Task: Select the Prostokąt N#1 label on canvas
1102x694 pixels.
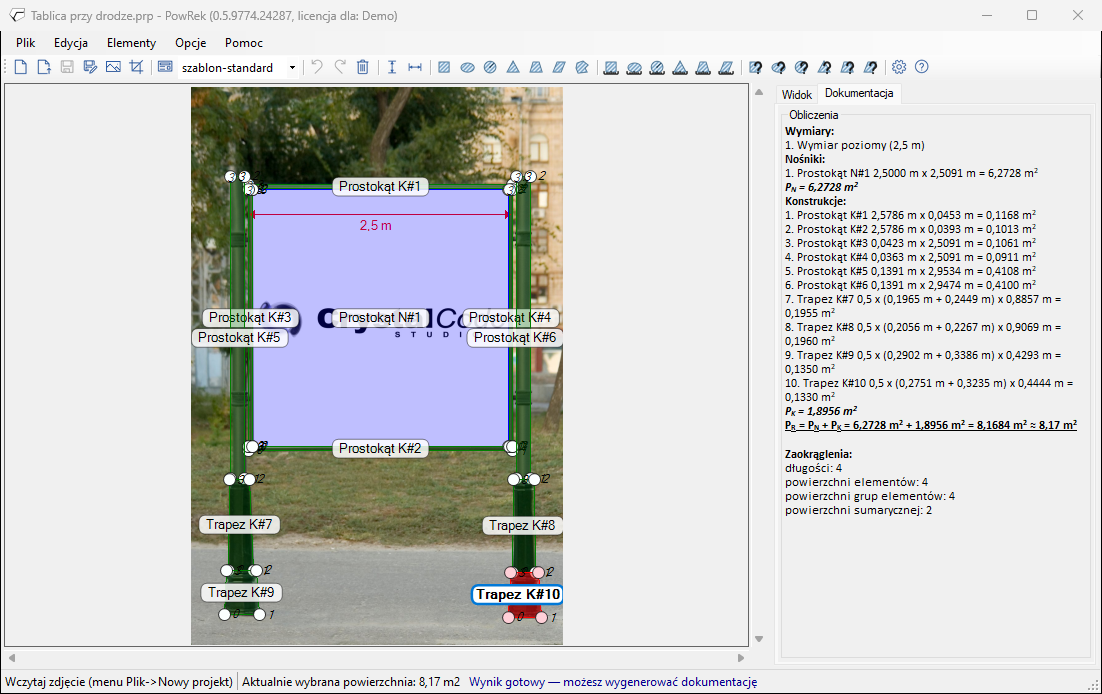Action: tap(380, 318)
